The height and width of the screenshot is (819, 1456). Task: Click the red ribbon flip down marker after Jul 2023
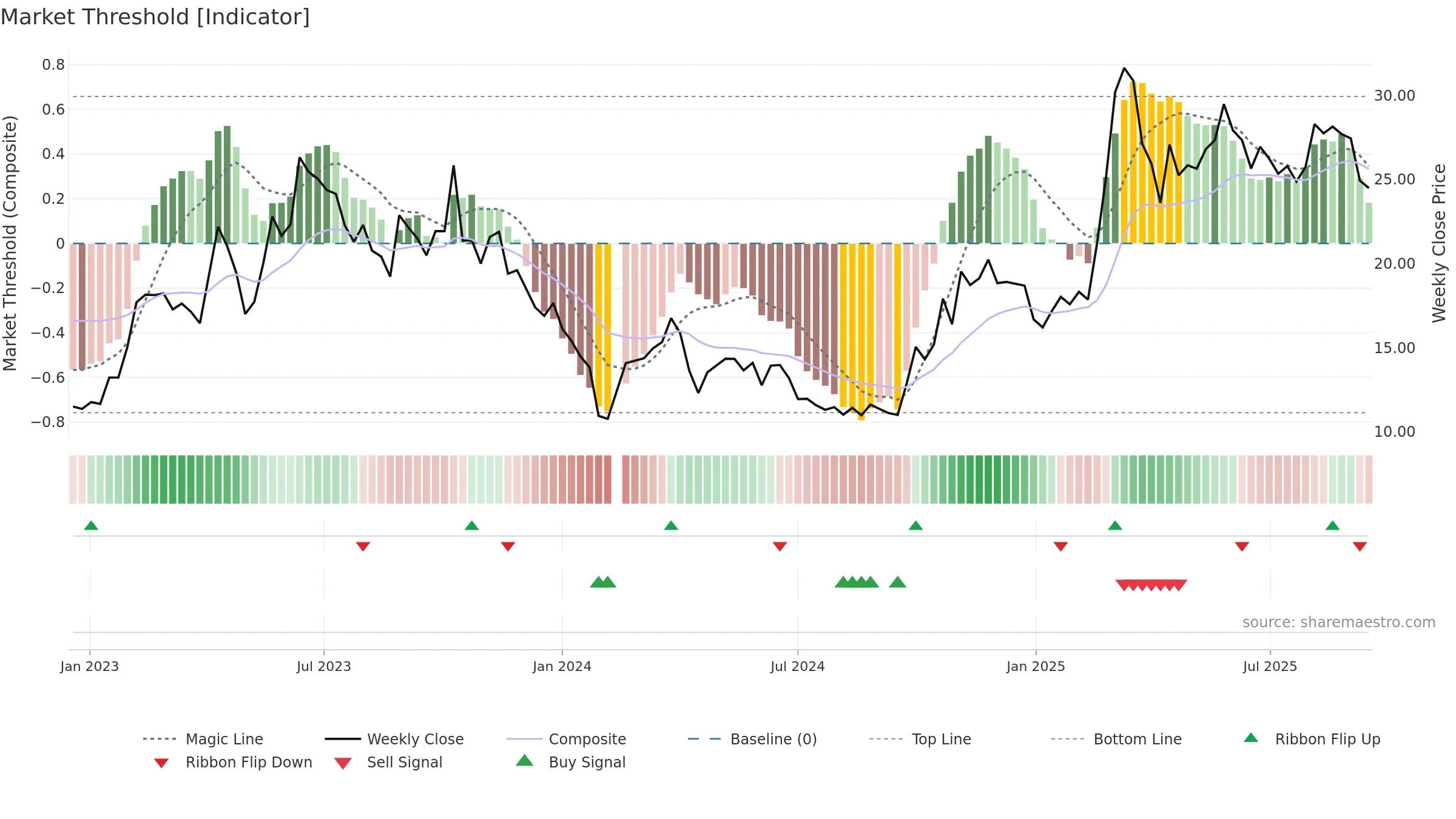(363, 547)
